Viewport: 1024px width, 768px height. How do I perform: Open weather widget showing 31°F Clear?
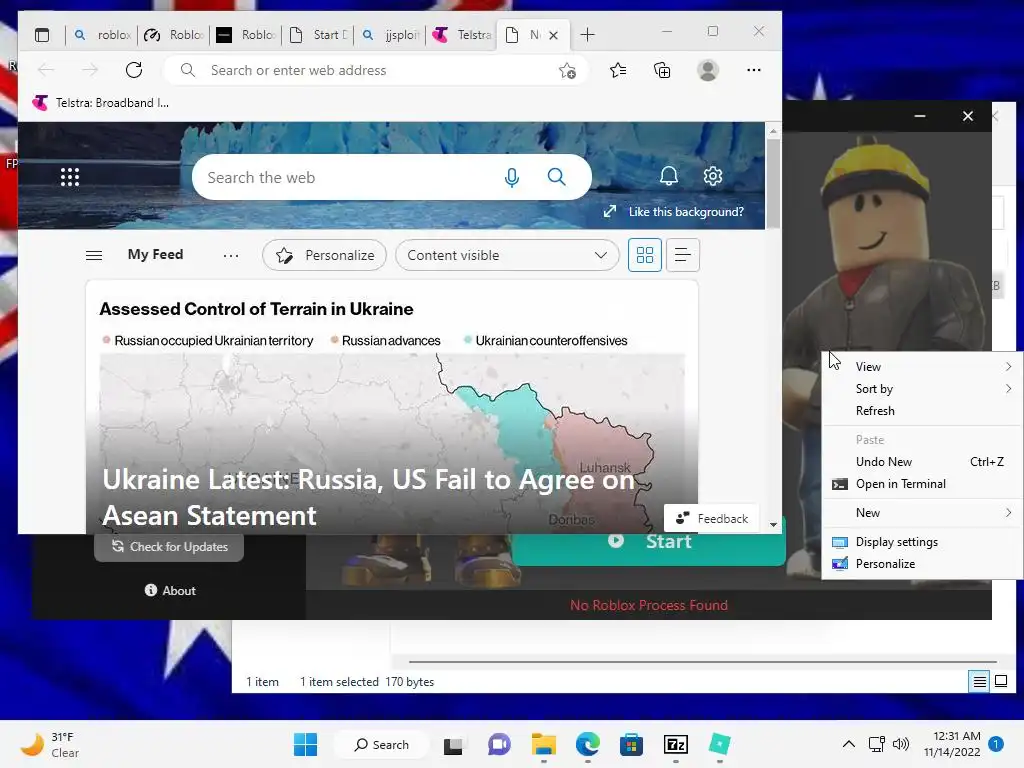pos(50,744)
